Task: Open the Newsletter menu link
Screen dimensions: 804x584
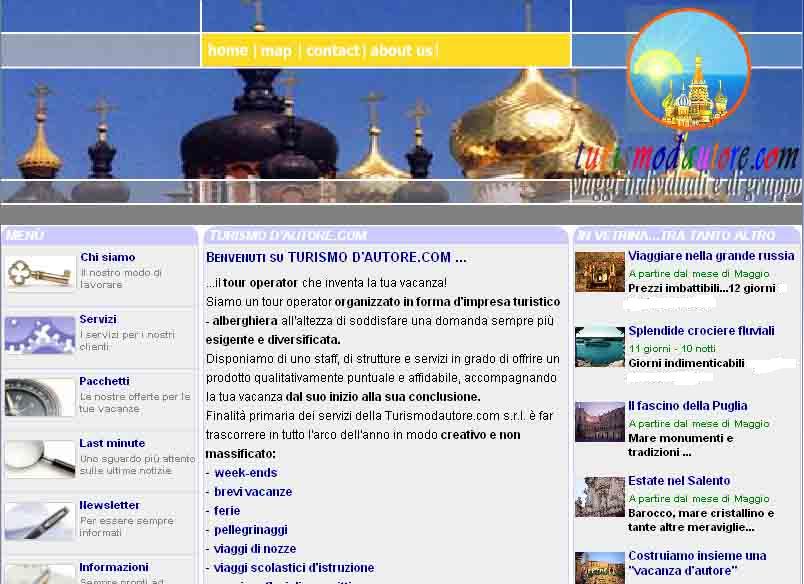Action: [109, 505]
